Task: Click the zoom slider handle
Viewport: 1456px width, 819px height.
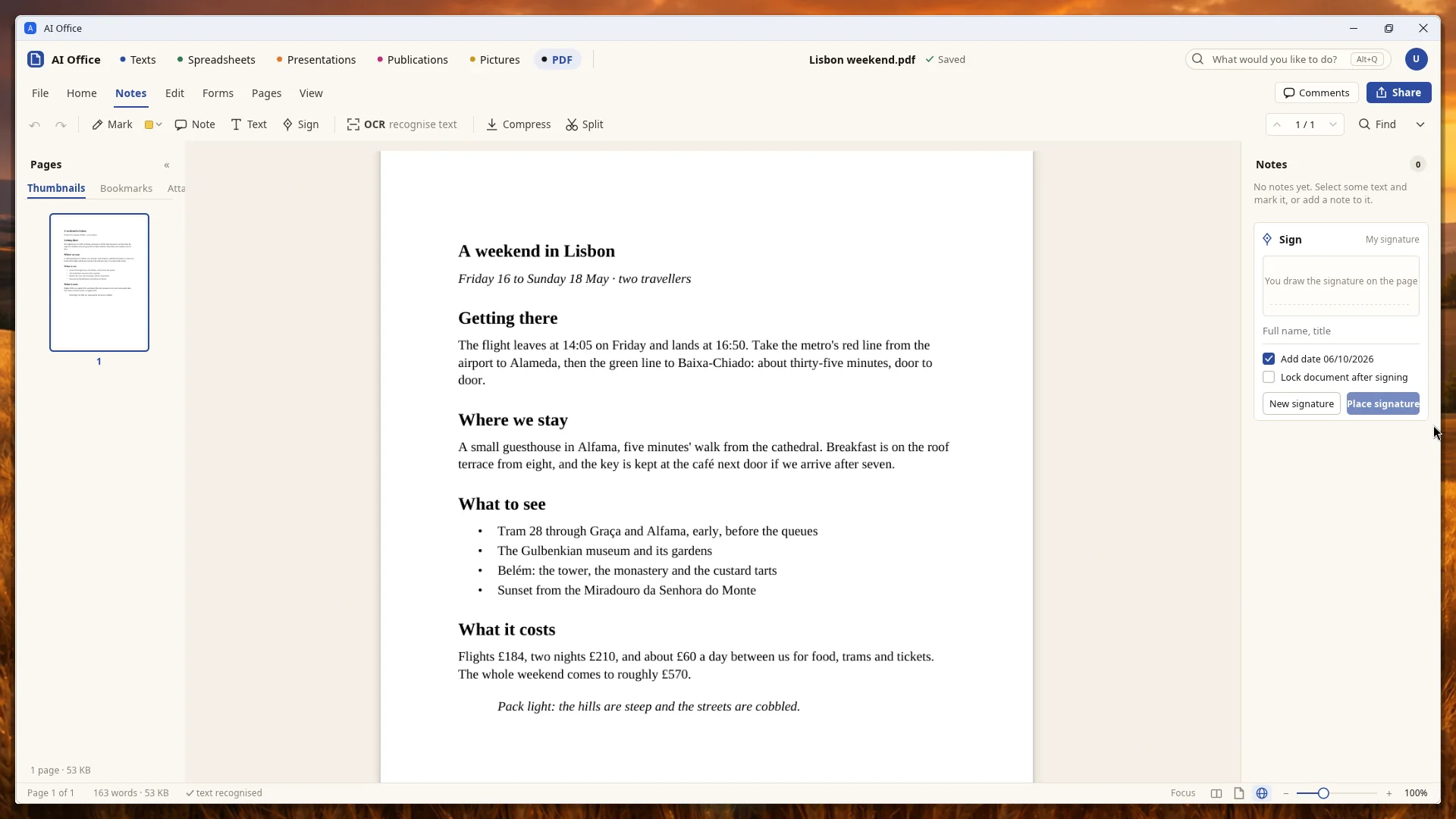Action: [1323, 793]
